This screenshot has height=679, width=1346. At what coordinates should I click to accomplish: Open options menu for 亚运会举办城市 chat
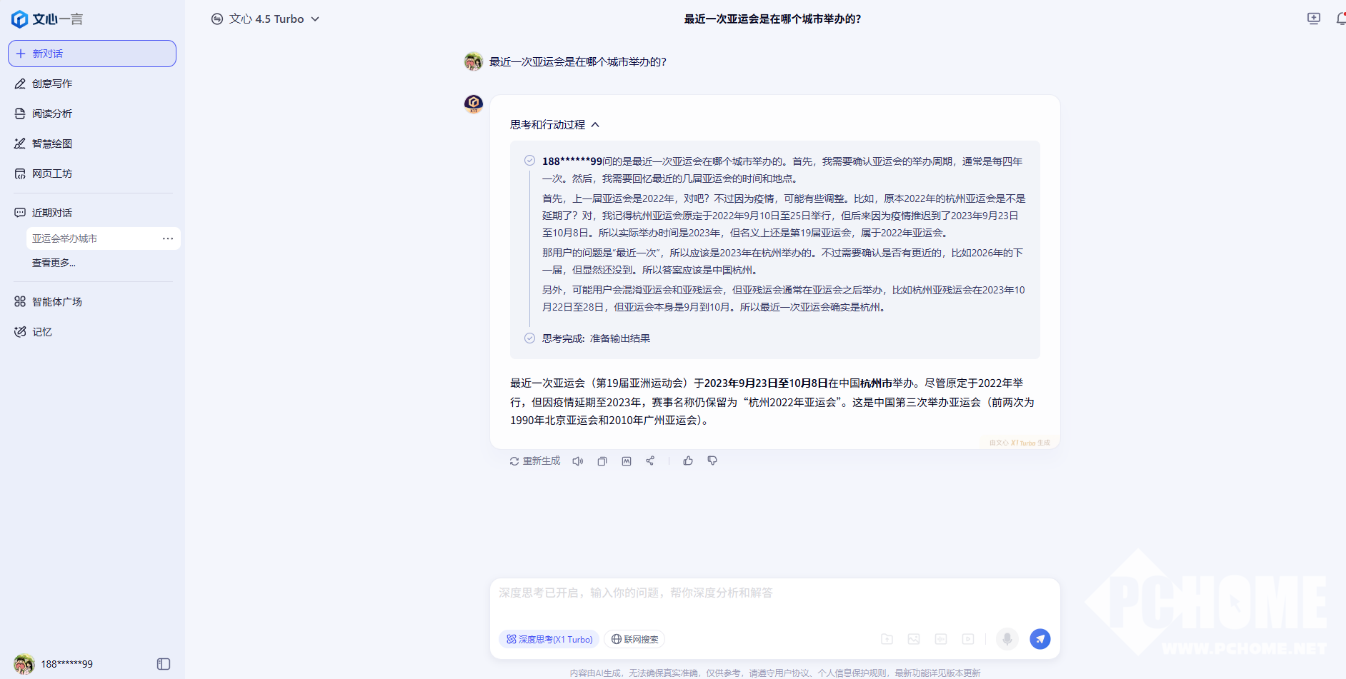pos(168,239)
